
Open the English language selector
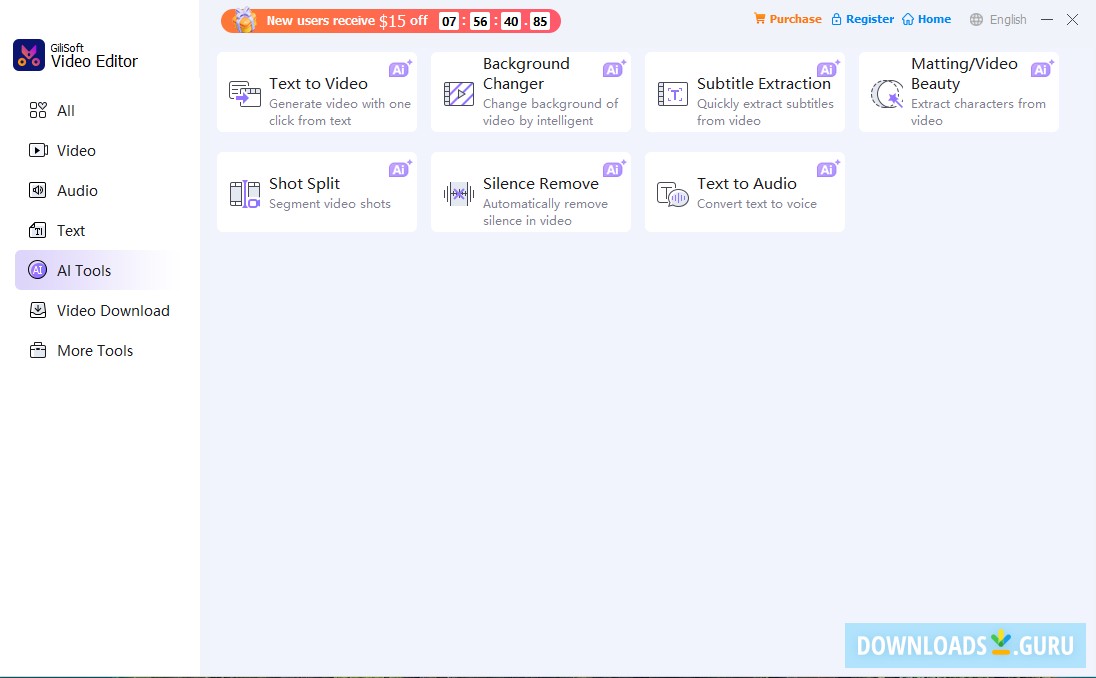click(1008, 19)
